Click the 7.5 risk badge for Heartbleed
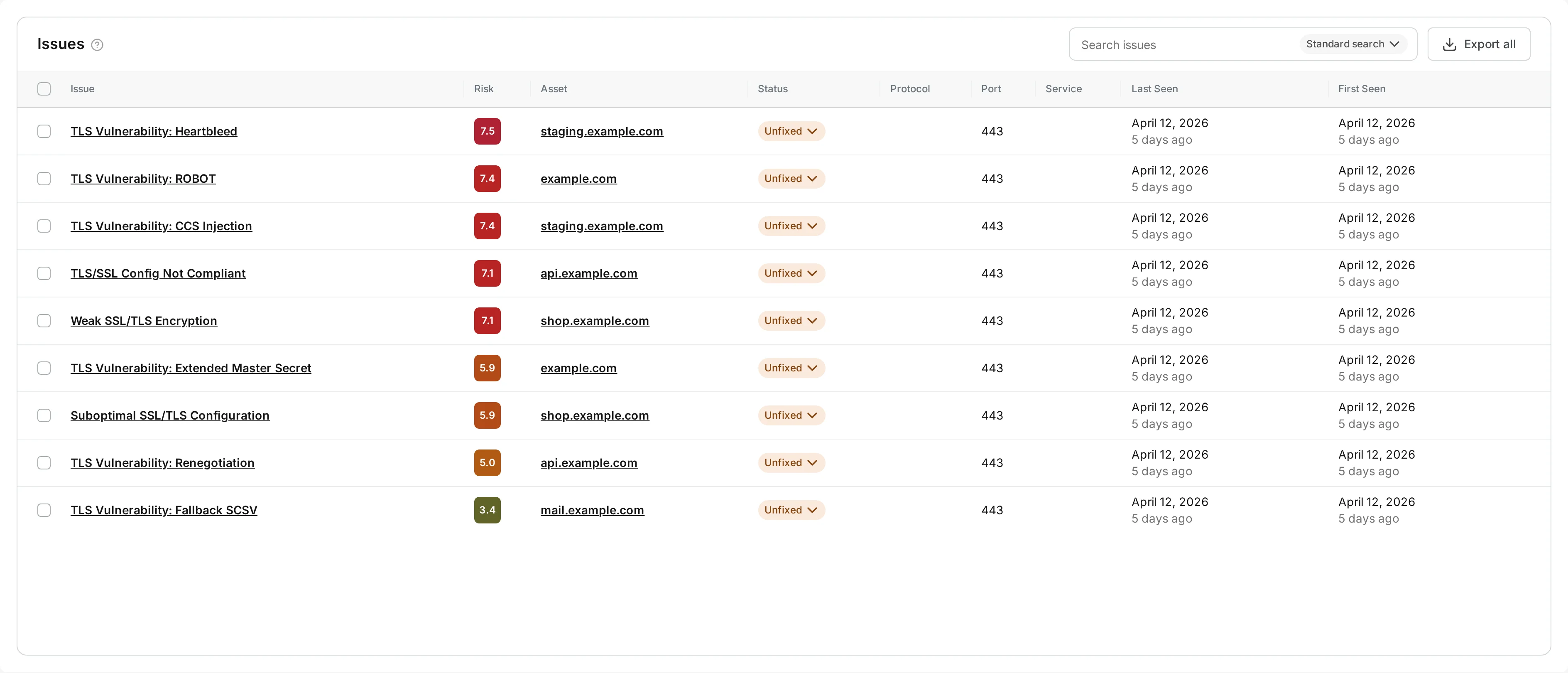Viewport: 1568px width, 673px height. coord(487,131)
